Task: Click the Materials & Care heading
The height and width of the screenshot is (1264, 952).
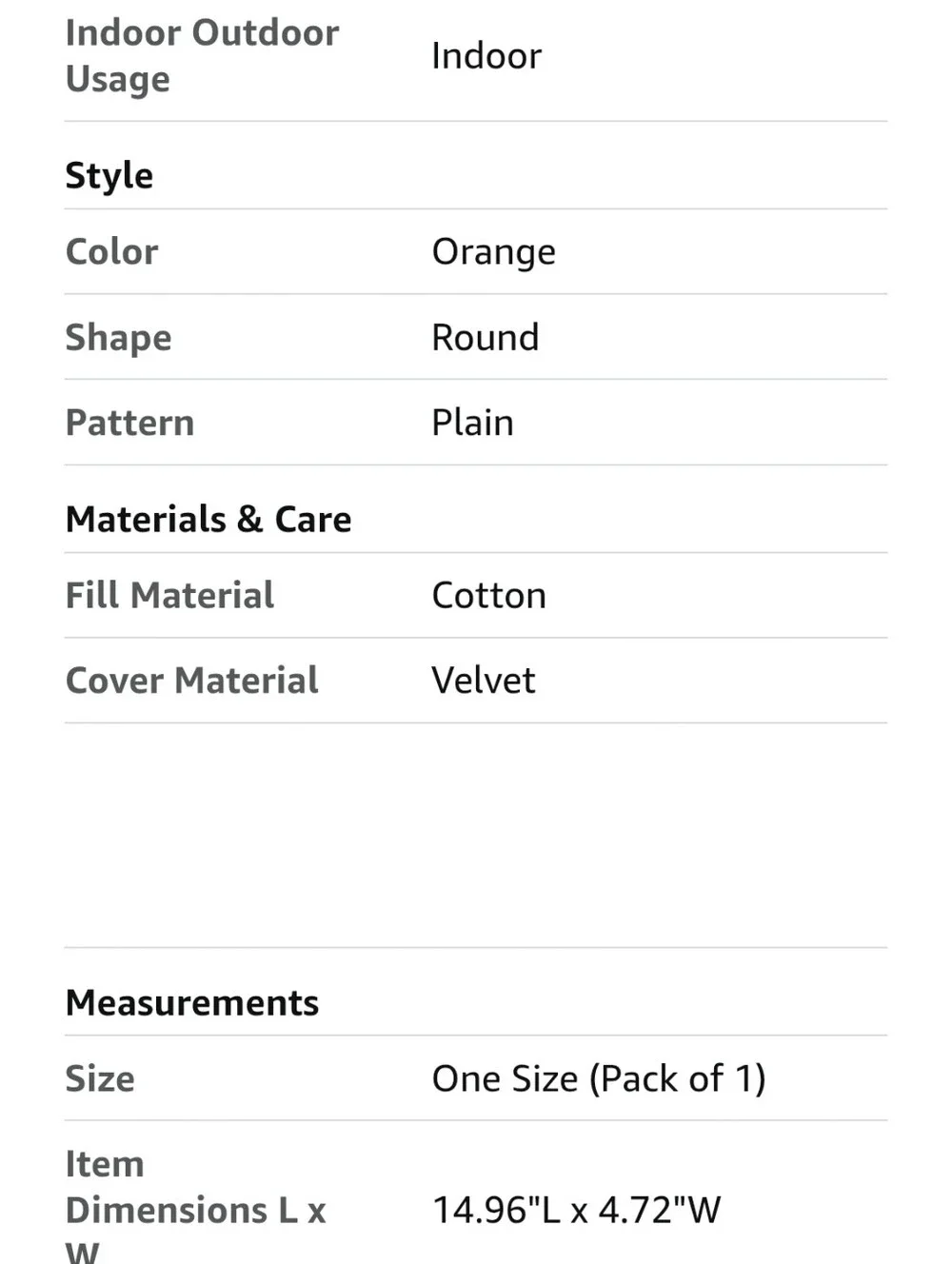Action: coord(208,519)
